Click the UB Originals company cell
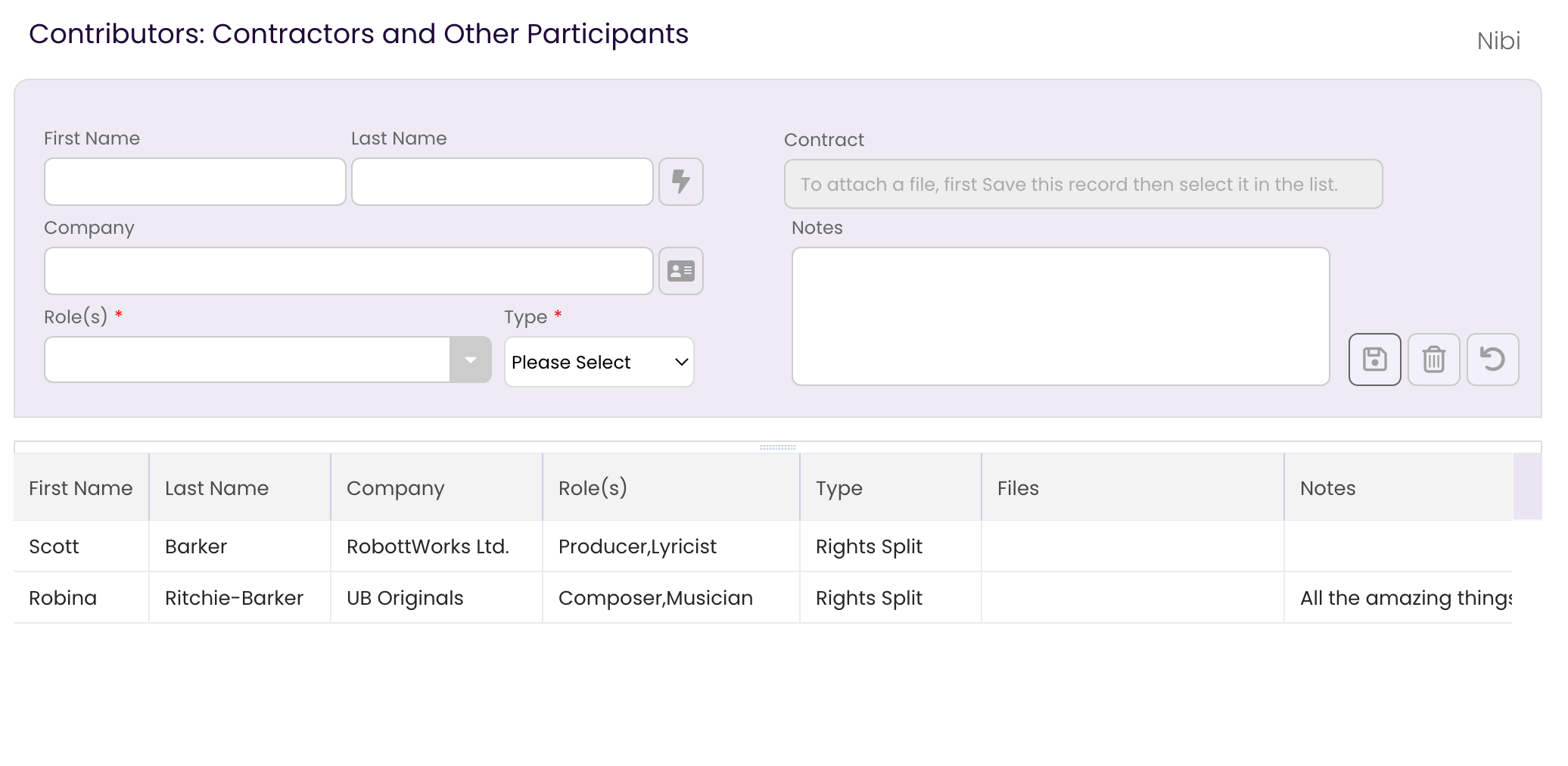The width and height of the screenshot is (1568, 766). [x=437, y=598]
